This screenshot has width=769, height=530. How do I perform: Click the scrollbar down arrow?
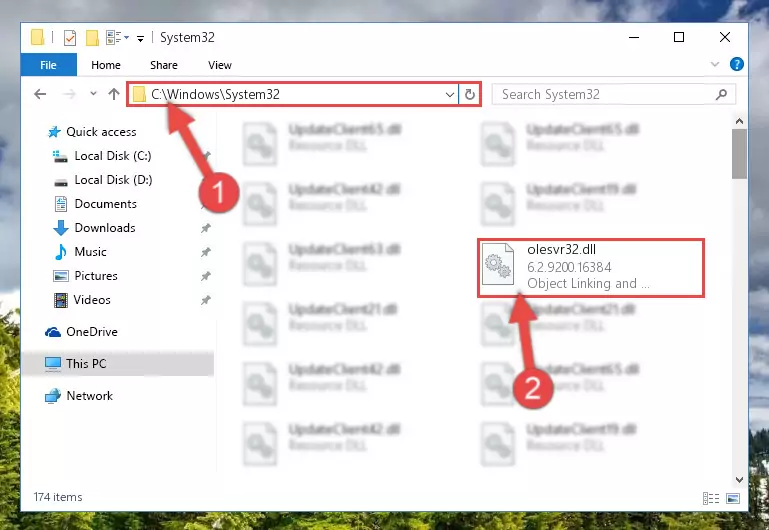point(739,480)
